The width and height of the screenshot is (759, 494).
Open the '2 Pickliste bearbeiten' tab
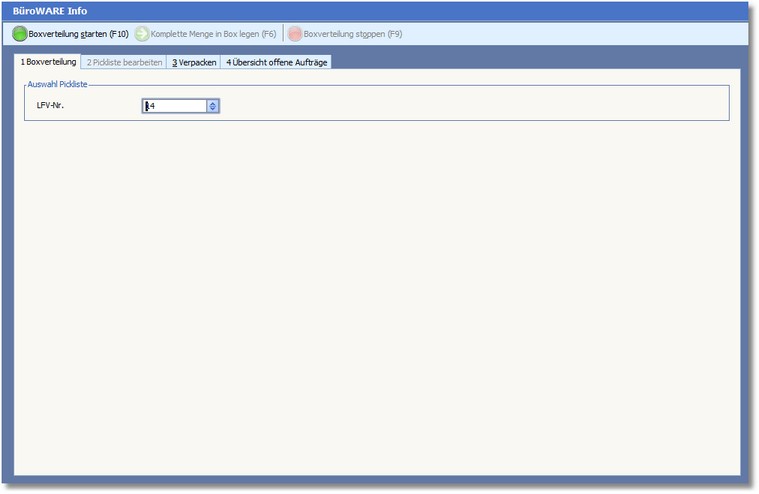(124, 62)
